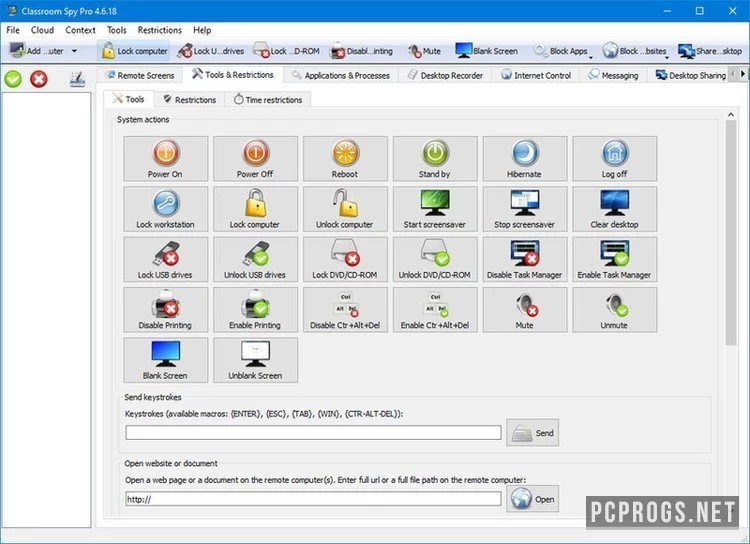Click green checkmark select-all icon
Viewport: 750px width, 544px height.
[x=13, y=79]
